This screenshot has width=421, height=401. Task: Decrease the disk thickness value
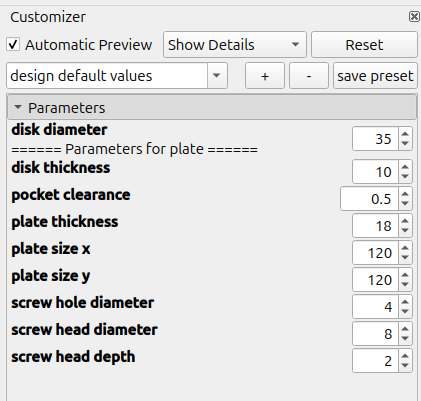(x=405, y=176)
